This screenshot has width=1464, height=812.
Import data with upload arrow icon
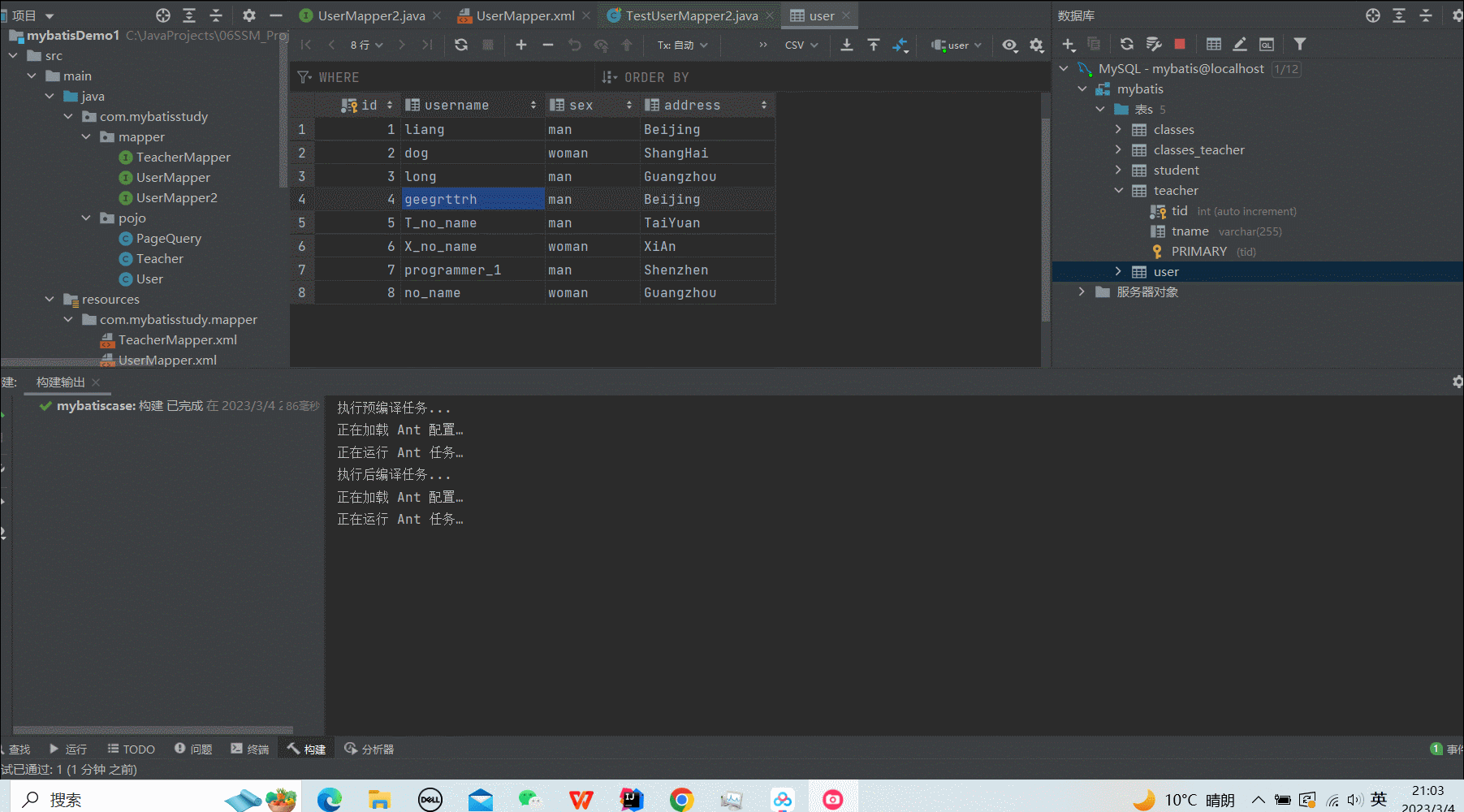tap(874, 45)
